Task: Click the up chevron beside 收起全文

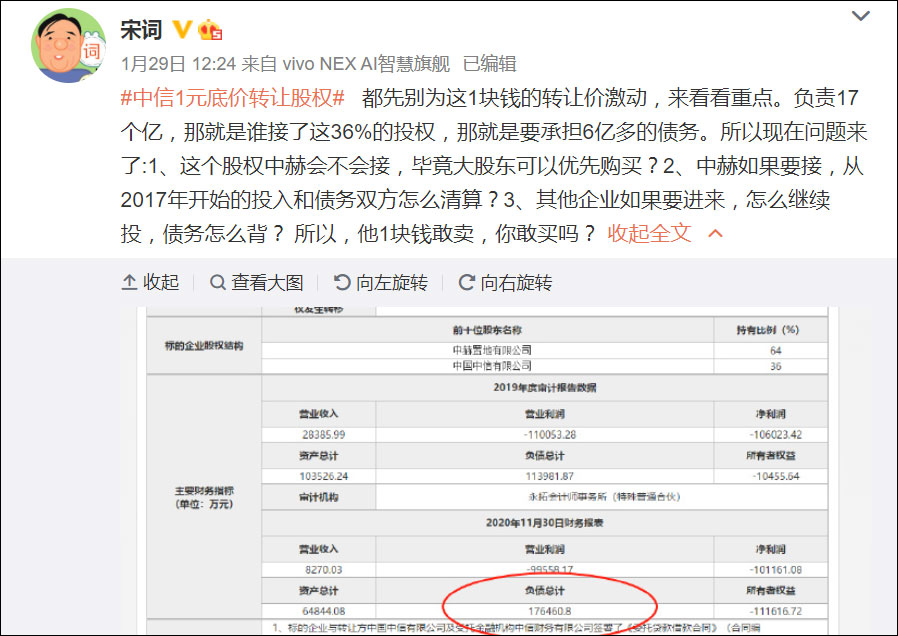Action: pos(715,234)
